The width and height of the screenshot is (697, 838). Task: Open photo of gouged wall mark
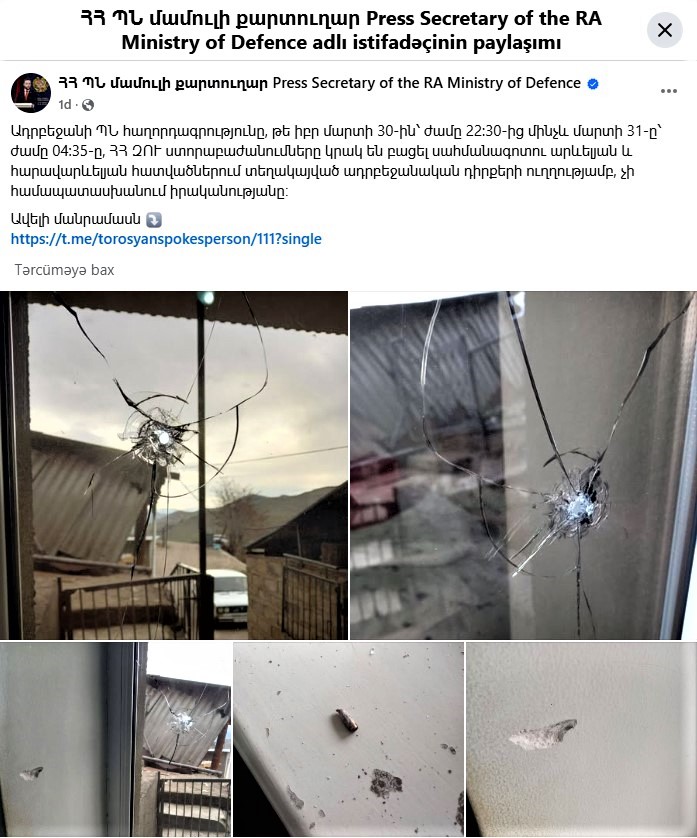click(x=582, y=740)
